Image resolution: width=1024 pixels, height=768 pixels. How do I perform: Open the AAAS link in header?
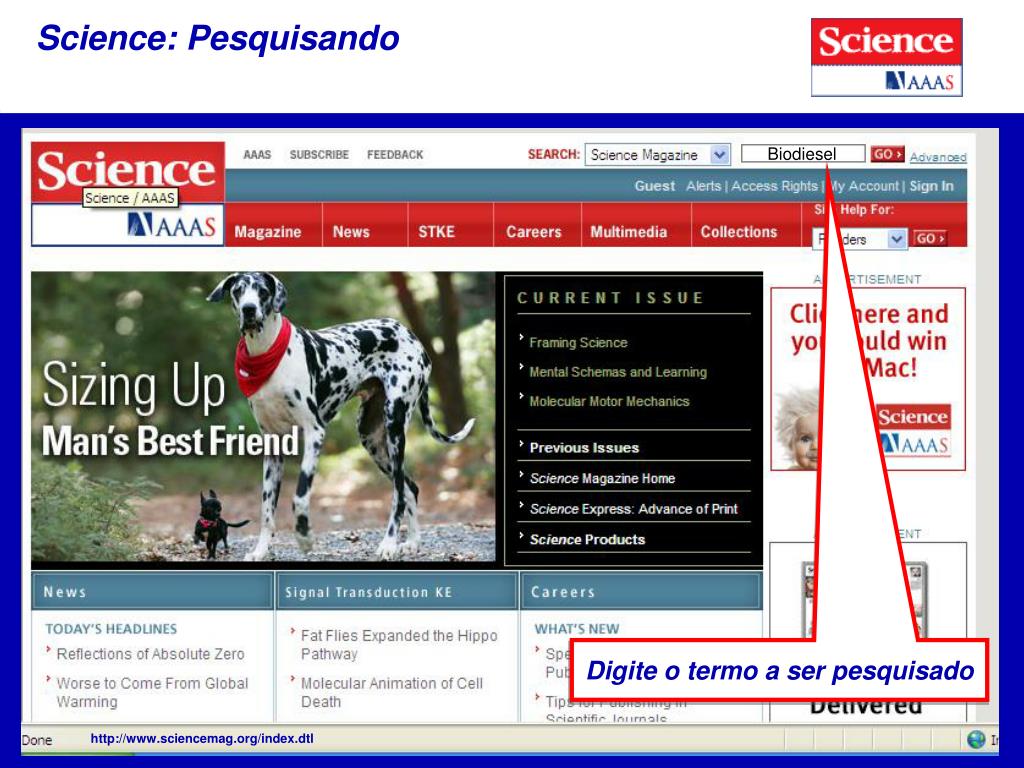pos(257,155)
